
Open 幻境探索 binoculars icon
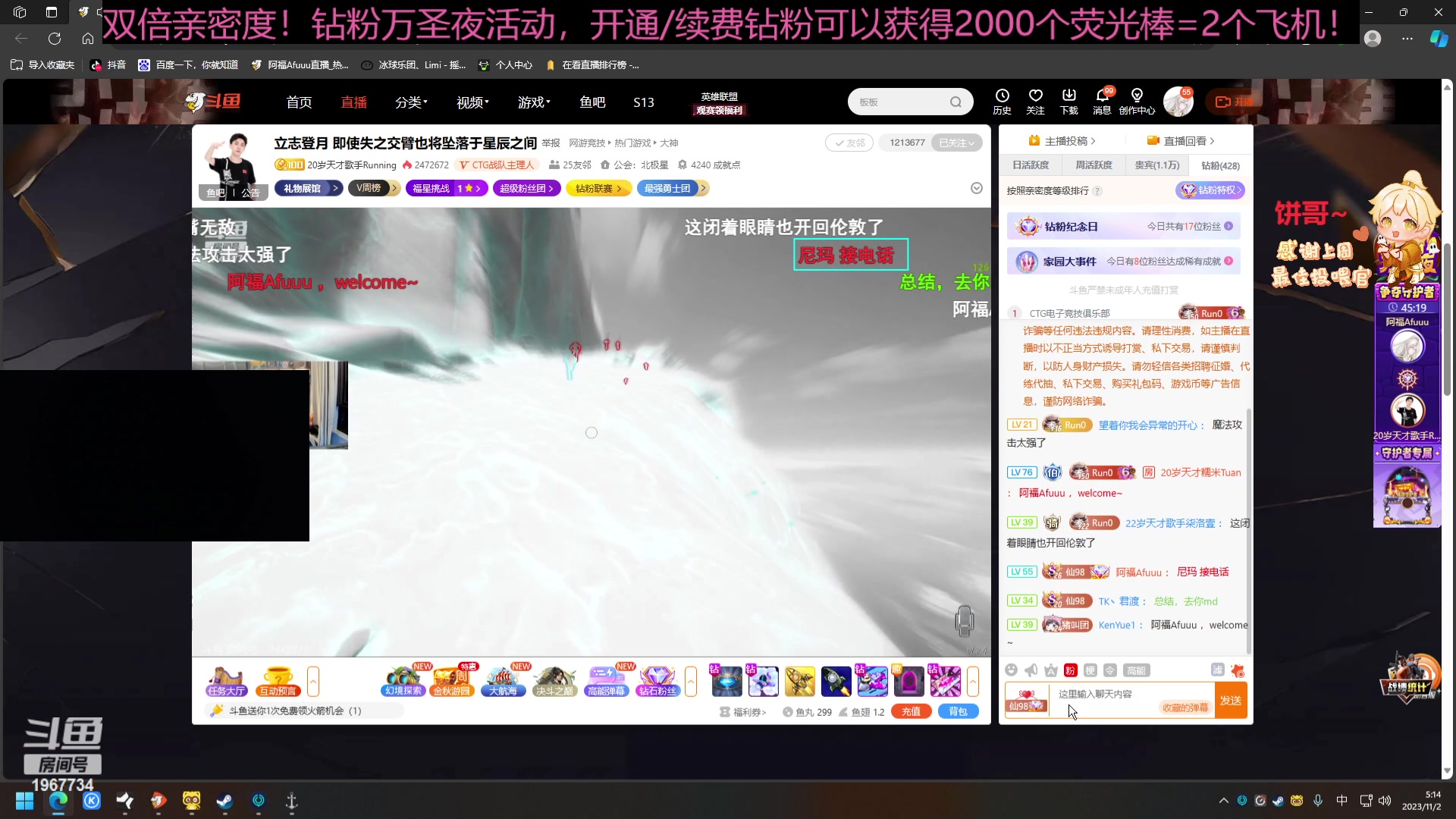[403, 681]
